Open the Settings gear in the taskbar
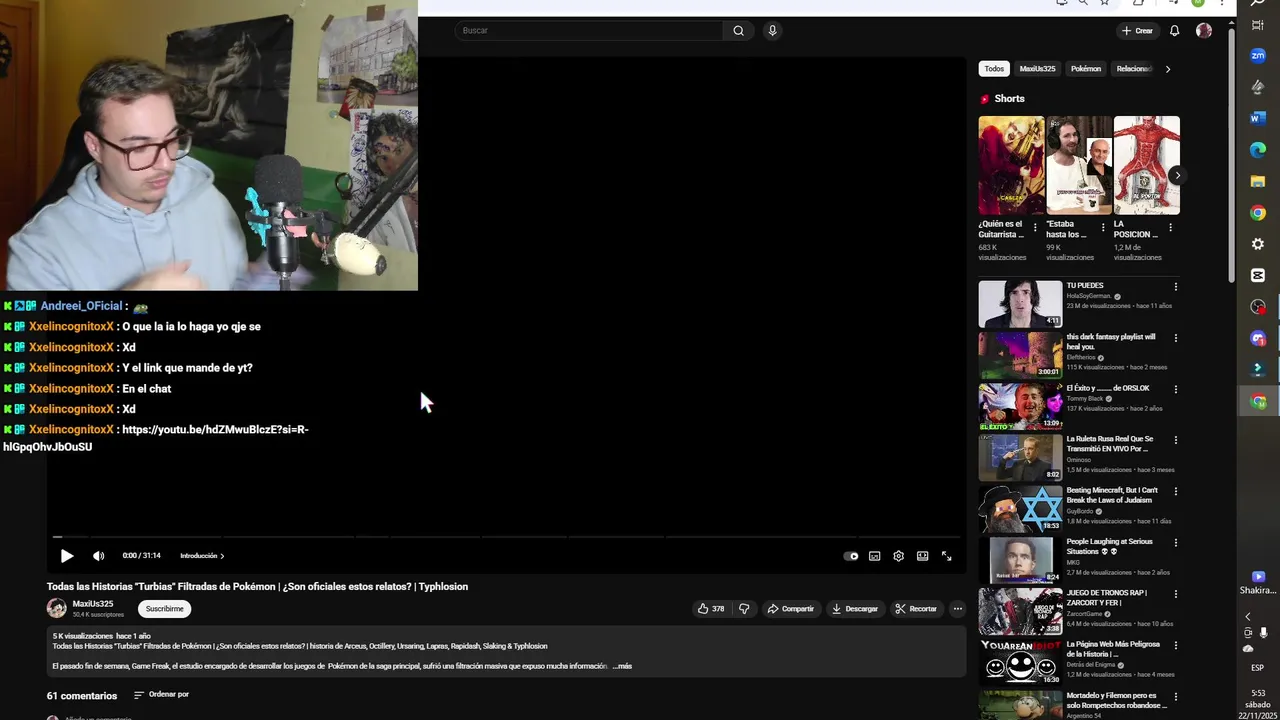 coord(1258,244)
